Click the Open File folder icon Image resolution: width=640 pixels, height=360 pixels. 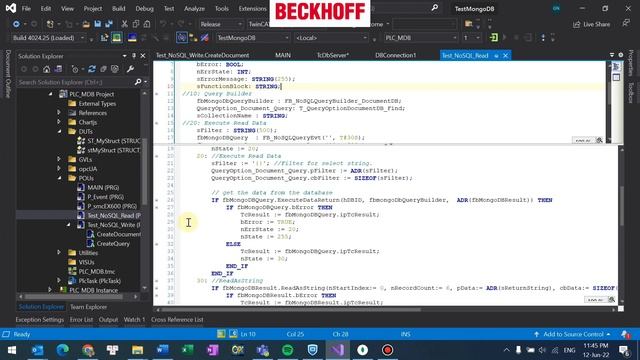86,24
